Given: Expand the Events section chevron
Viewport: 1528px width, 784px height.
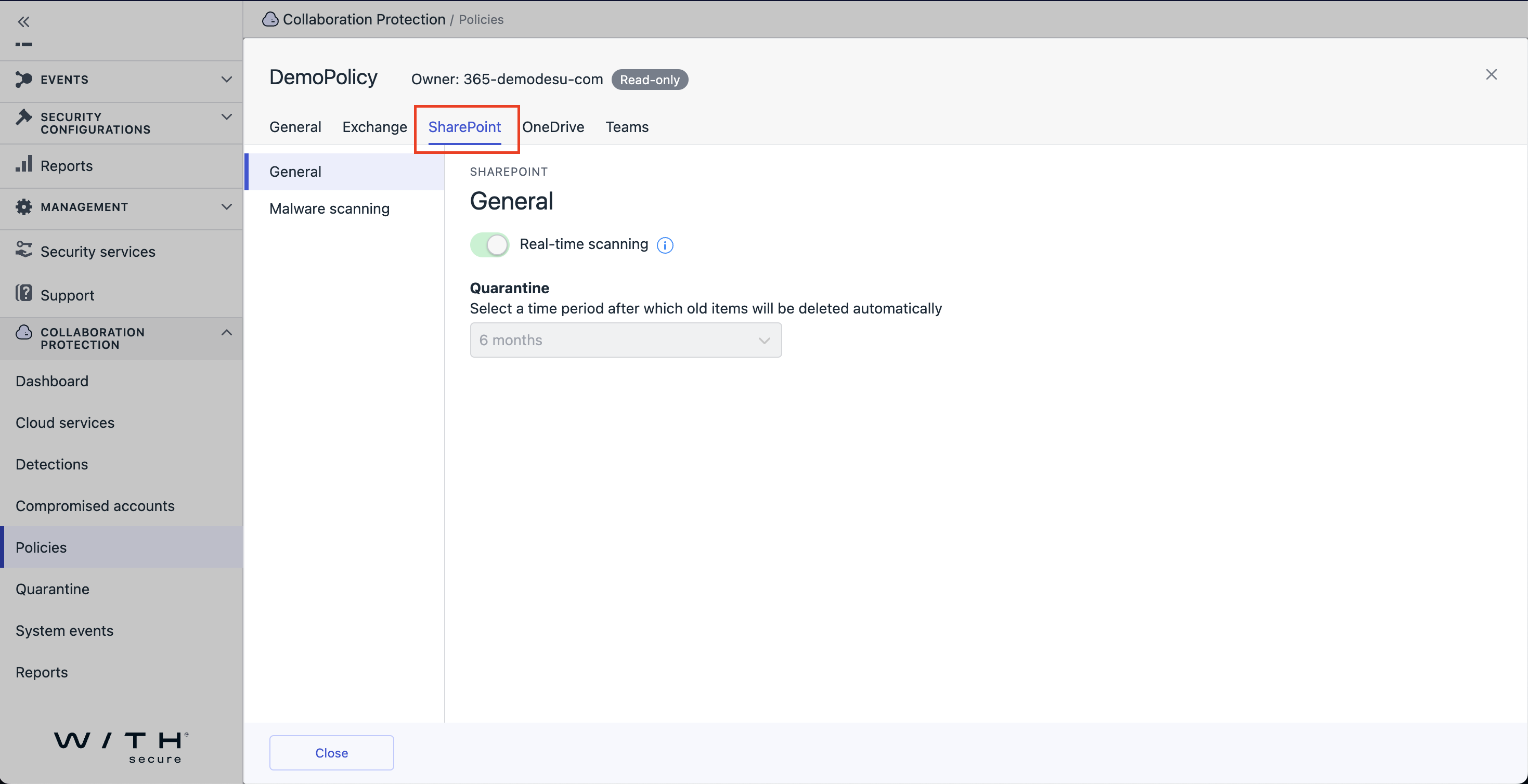Looking at the screenshot, I should [227, 80].
